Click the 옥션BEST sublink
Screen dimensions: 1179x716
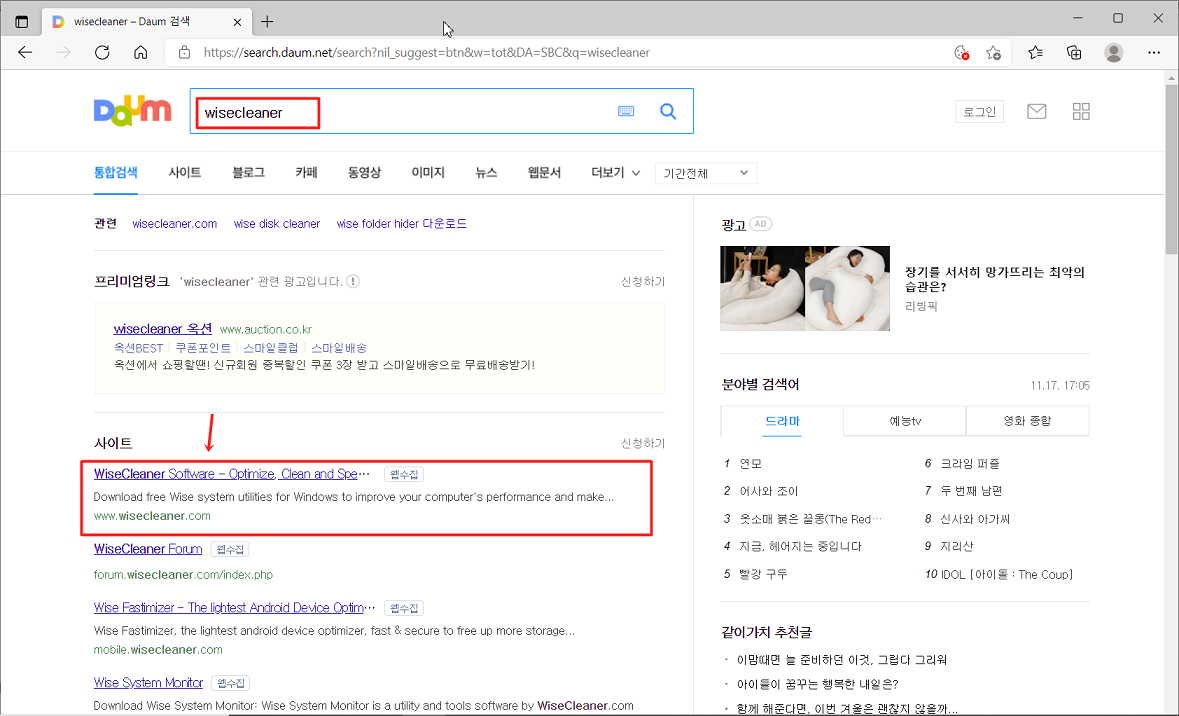138,347
